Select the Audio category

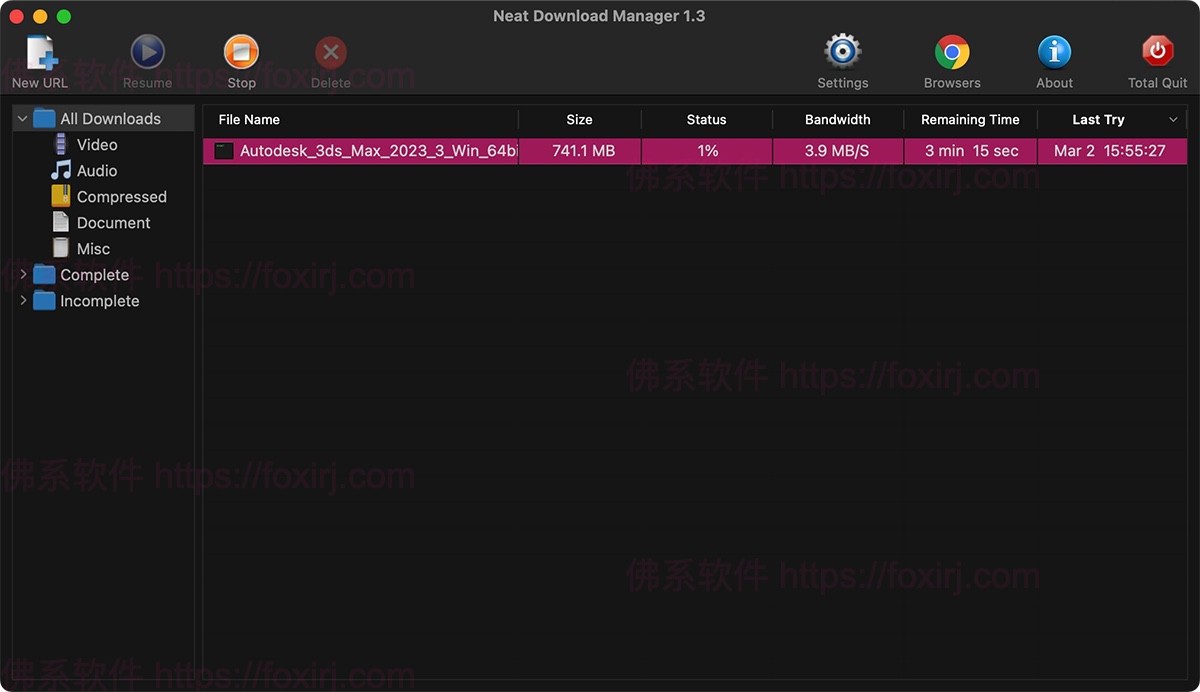pos(96,170)
